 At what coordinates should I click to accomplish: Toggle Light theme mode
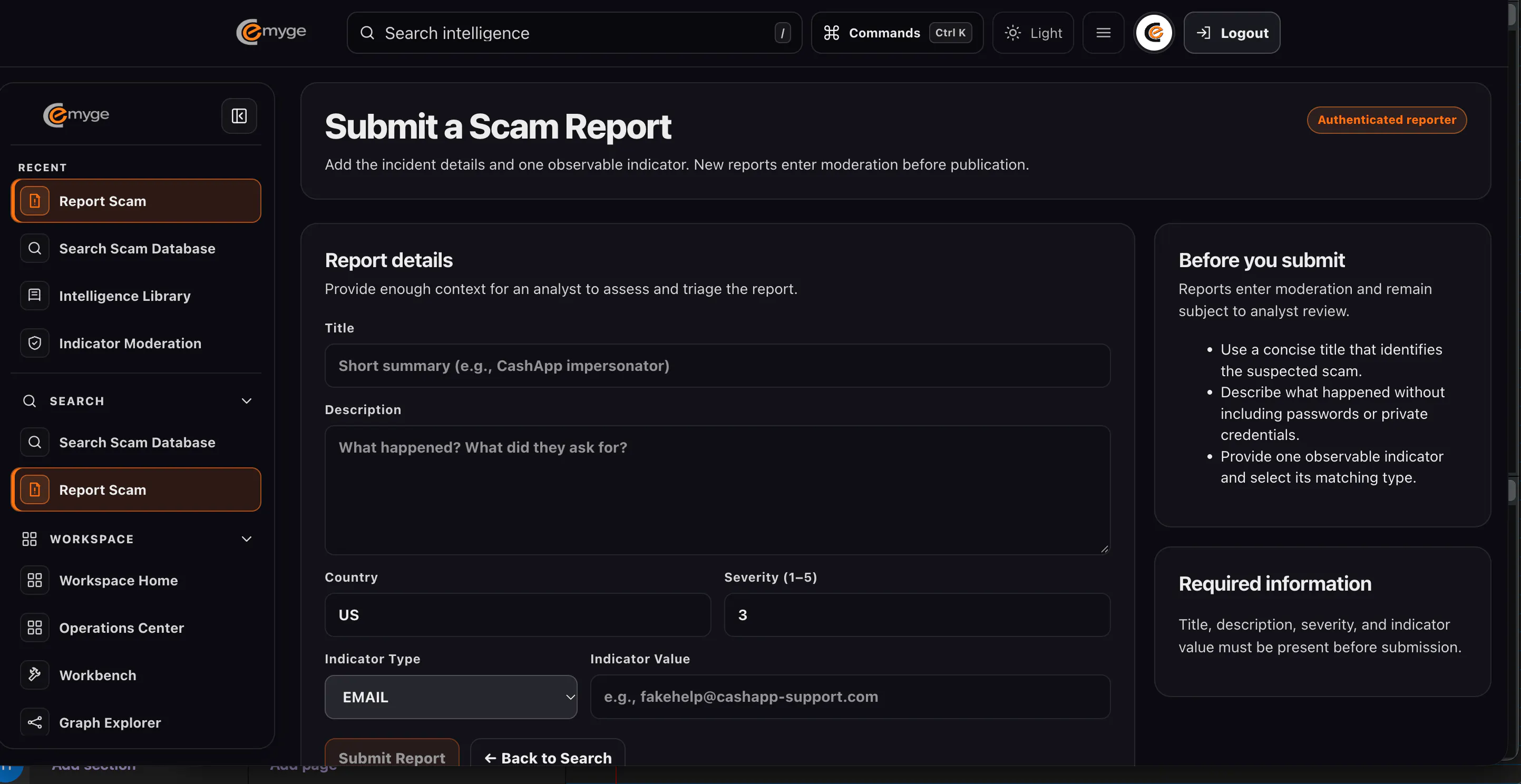coord(1032,33)
